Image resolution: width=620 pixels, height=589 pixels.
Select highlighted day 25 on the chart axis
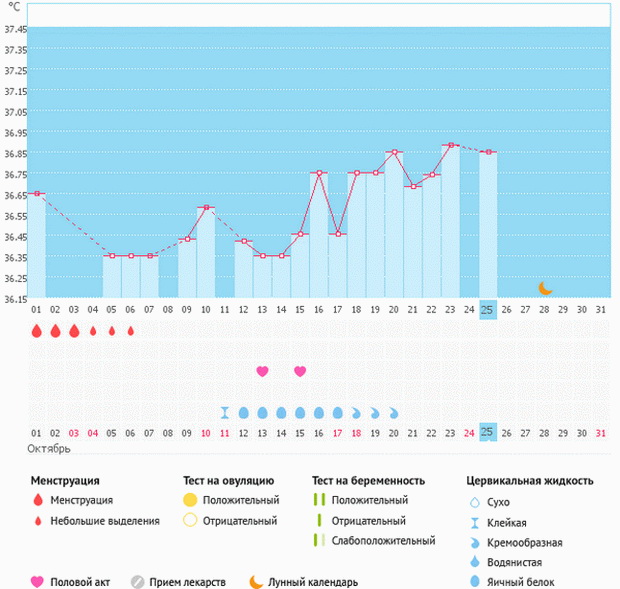(487, 310)
